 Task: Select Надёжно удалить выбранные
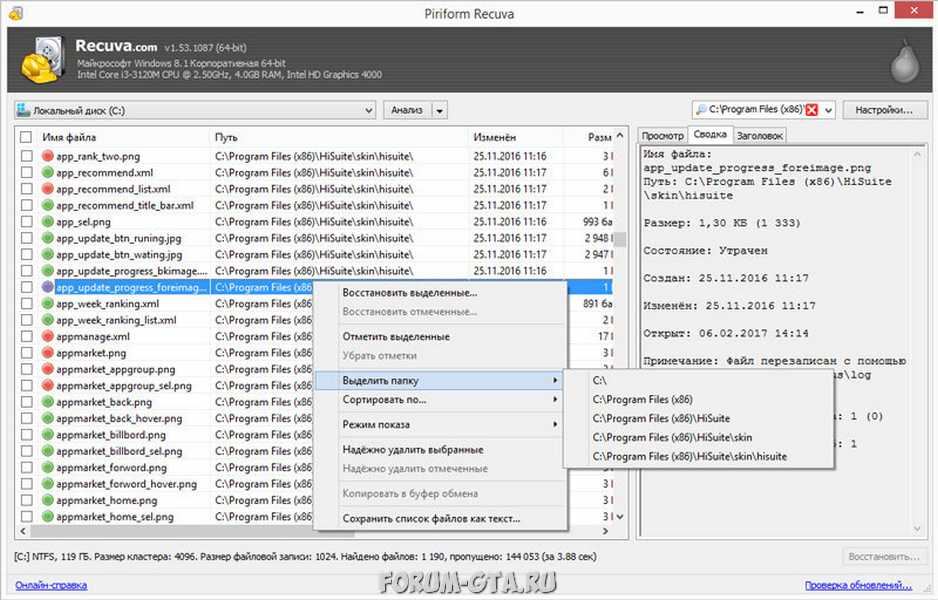point(441,450)
